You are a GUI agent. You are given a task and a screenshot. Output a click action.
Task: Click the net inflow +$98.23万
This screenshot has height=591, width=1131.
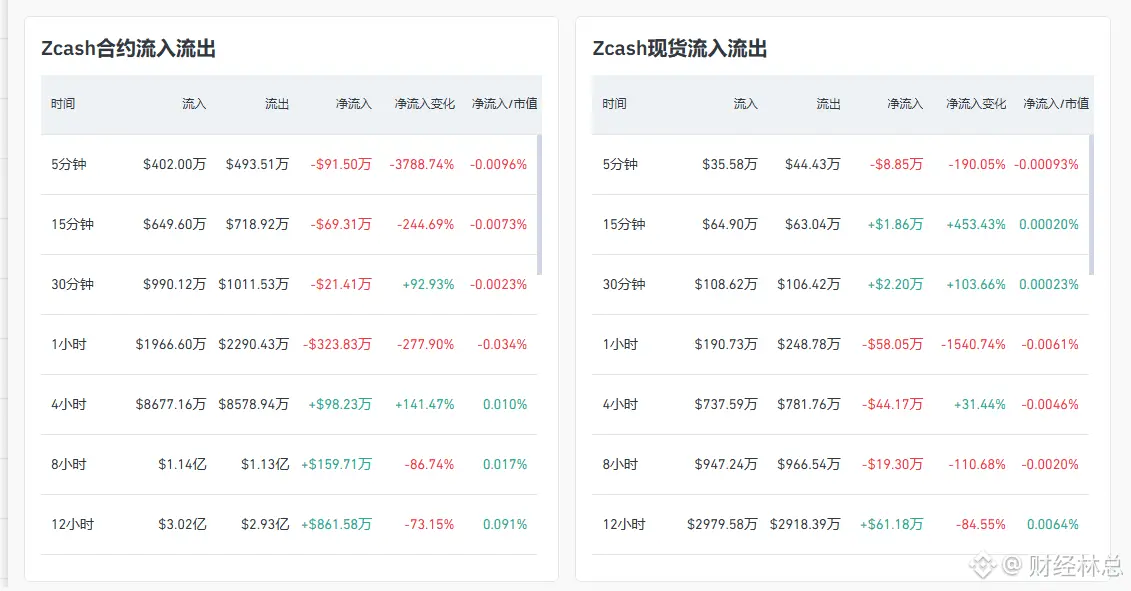click(340, 404)
